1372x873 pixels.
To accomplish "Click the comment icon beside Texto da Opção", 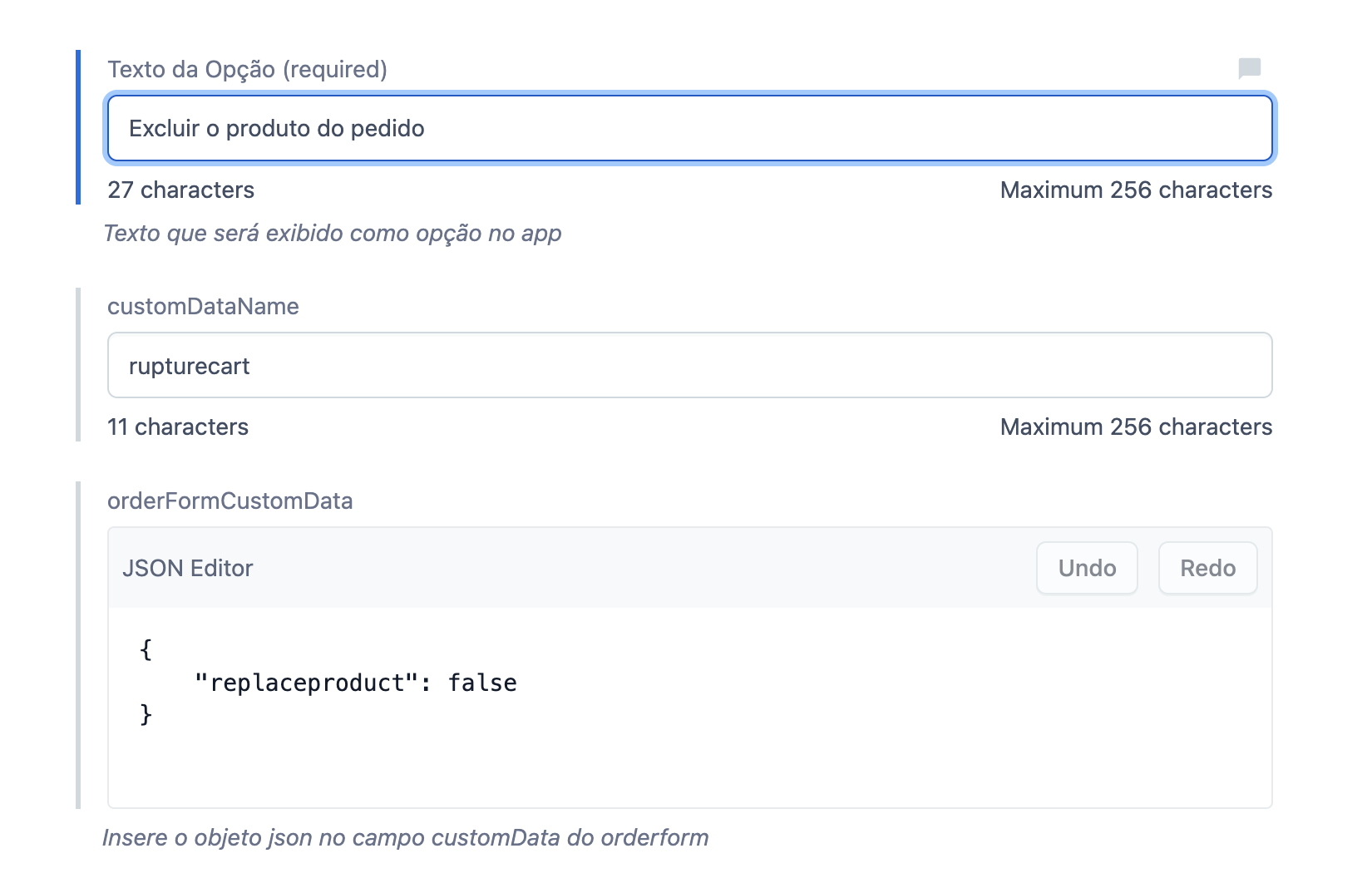I will click(x=1249, y=68).
